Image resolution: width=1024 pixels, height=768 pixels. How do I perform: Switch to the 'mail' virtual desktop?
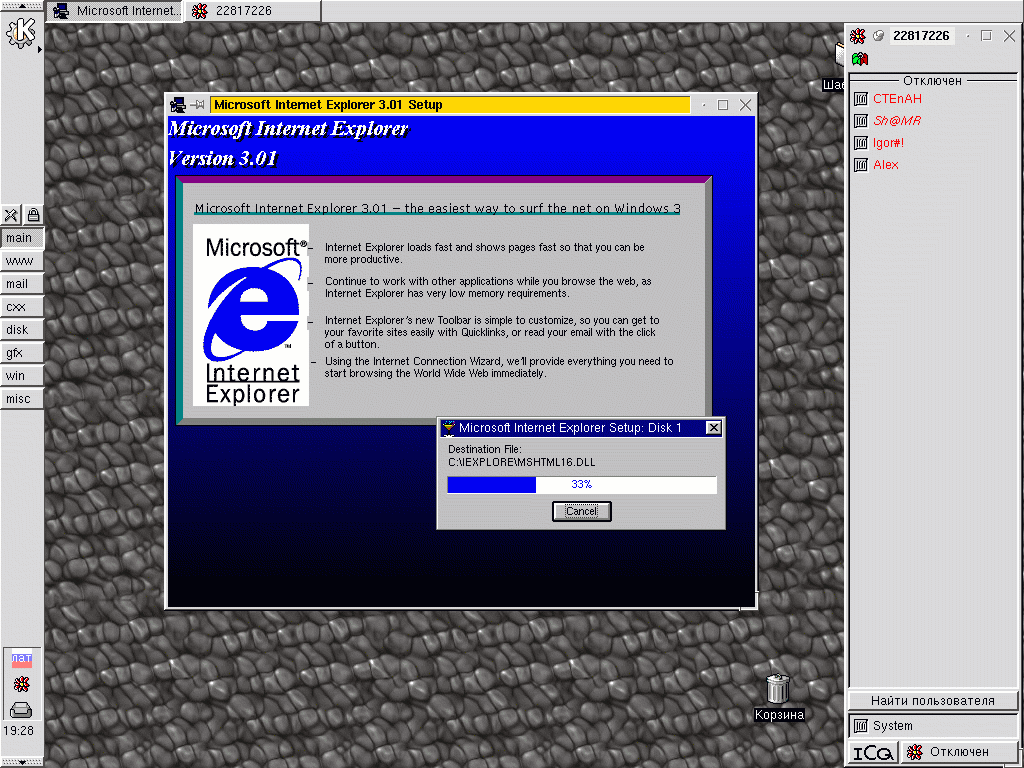(x=22, y=283)
